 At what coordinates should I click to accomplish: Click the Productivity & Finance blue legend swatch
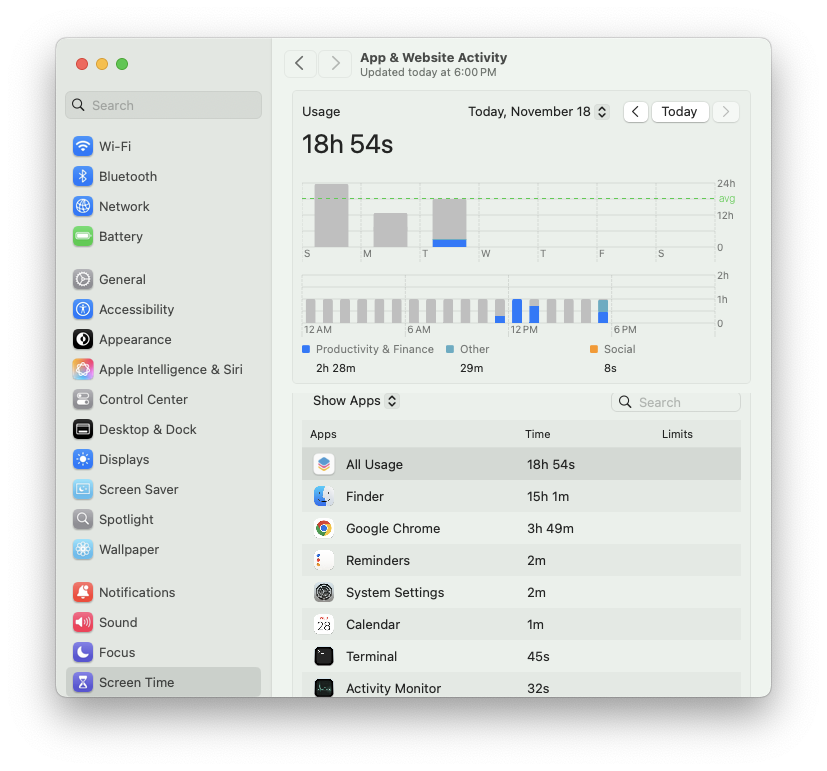tap(306, 349)
